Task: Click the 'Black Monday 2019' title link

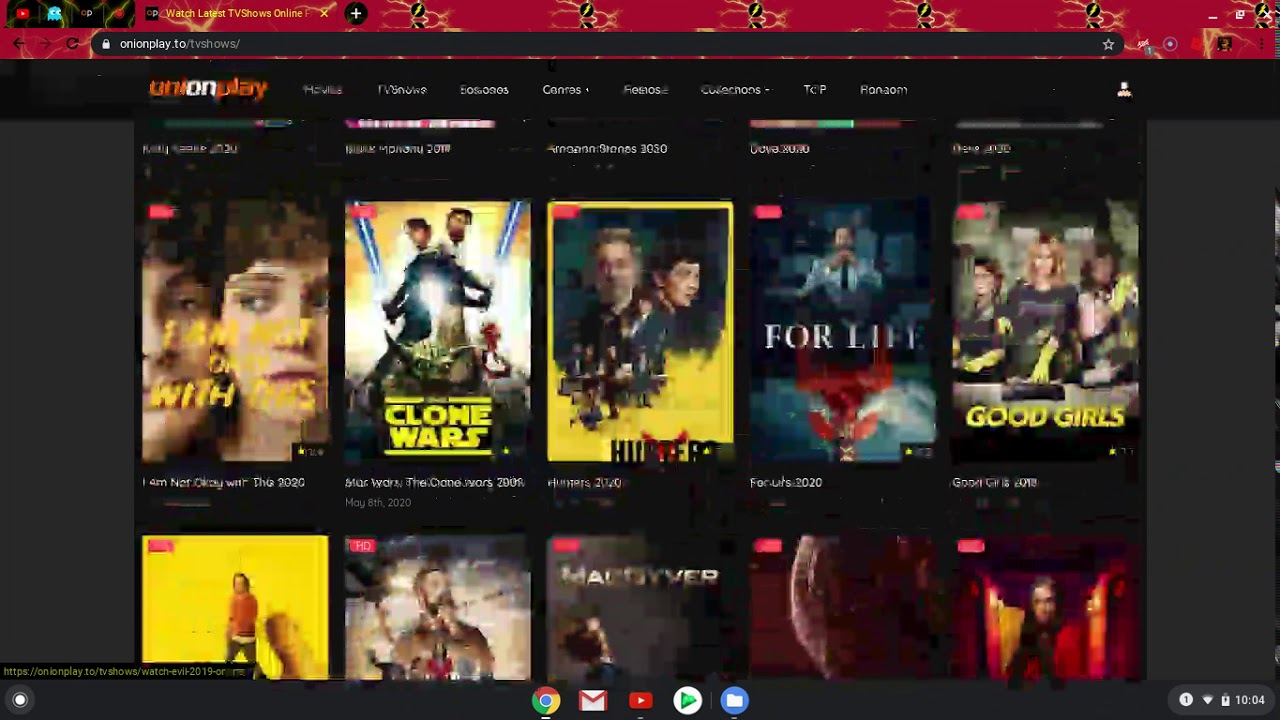Action: coord(398,148)
